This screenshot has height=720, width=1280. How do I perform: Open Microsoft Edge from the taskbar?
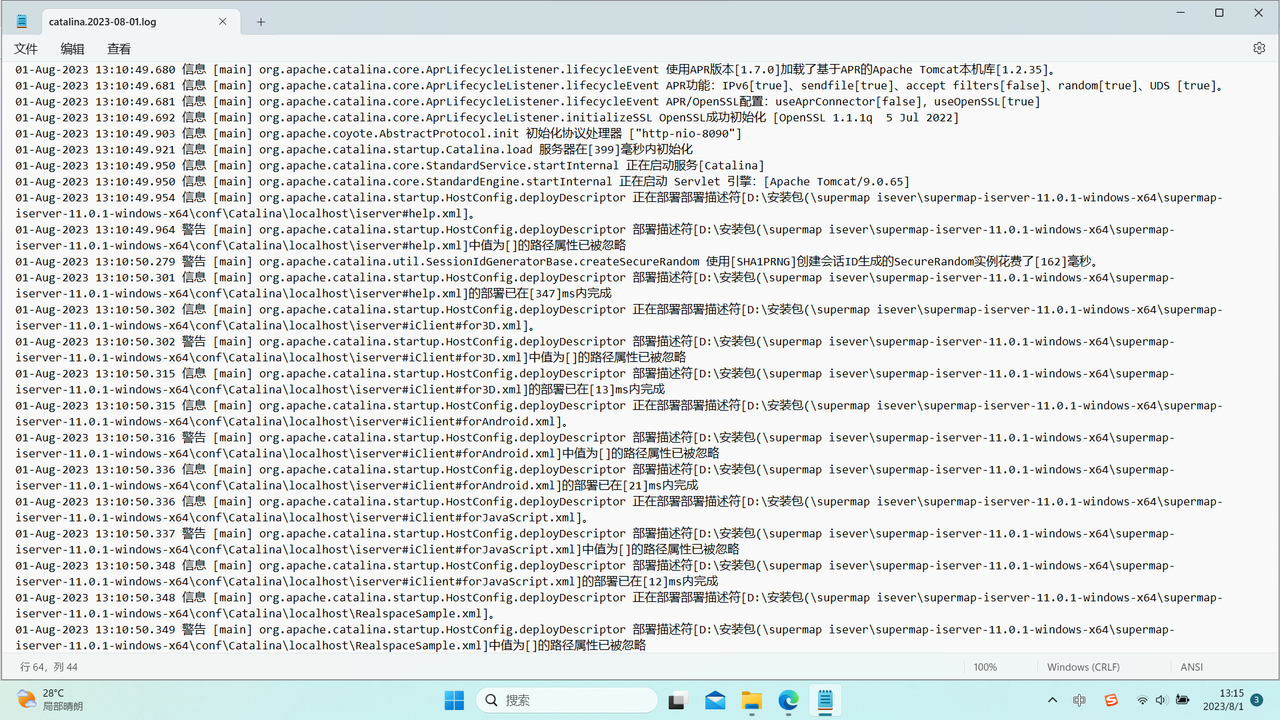789,700
